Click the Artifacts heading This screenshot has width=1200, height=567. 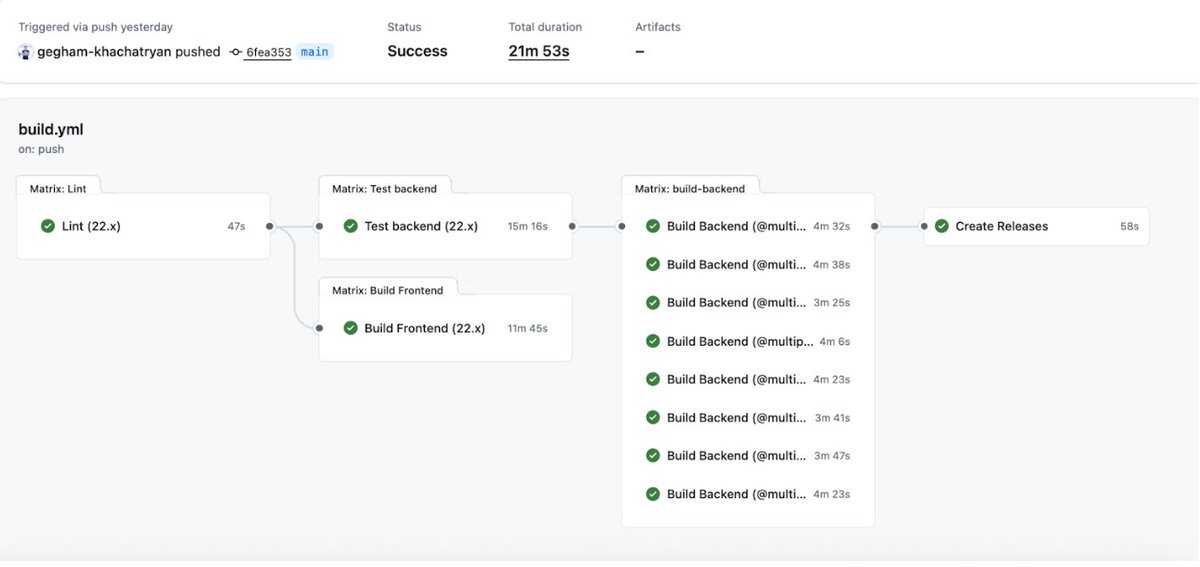[x=658, y=27]
